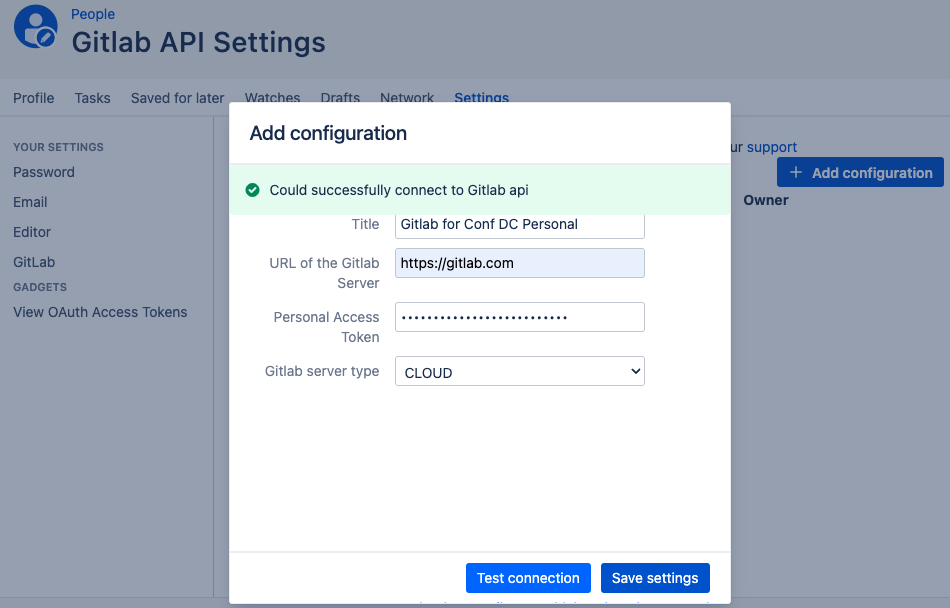Click the Personal Access Token field

tap(520, 317)
